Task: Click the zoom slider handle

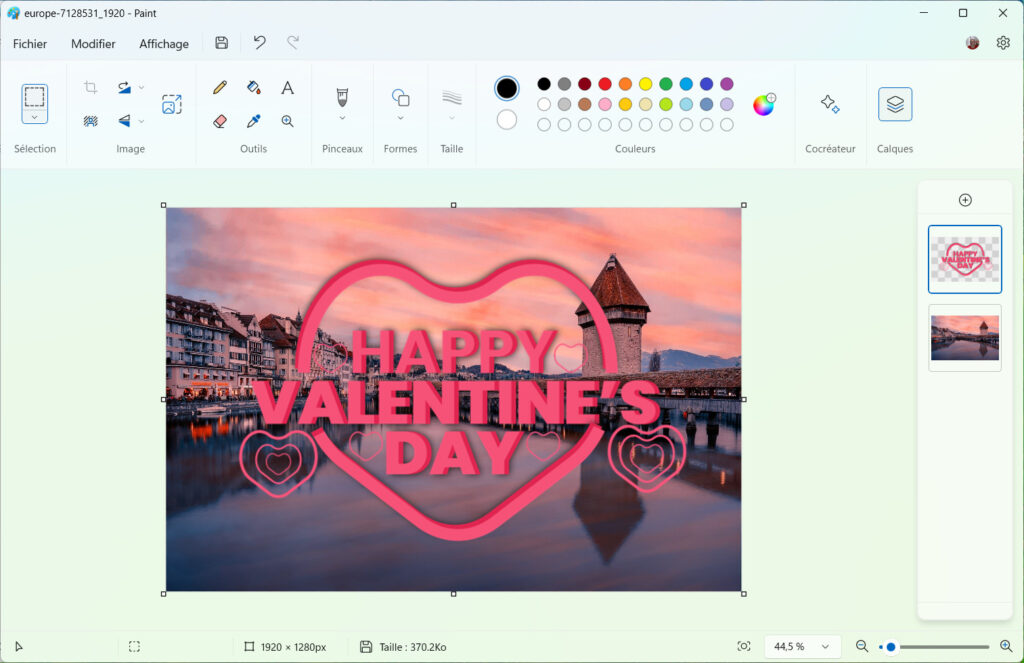Action: tap(890, 647)
